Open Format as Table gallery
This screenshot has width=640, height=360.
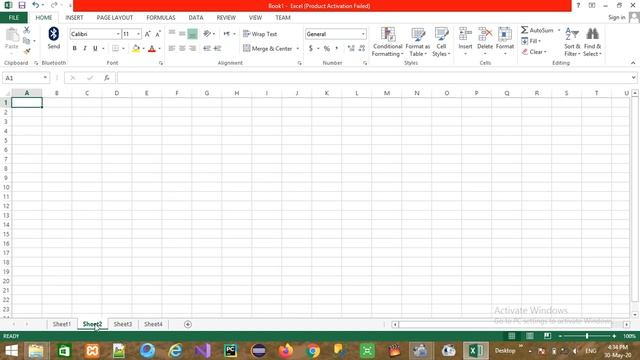pos(418,42)
